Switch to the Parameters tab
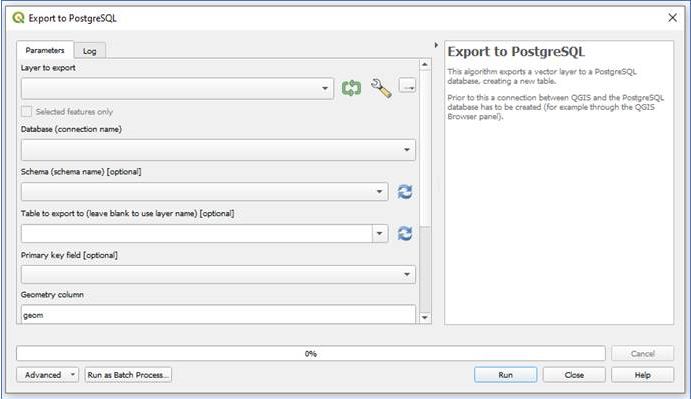691x399 pixels. pyautogui.click(x=45, y=50)
